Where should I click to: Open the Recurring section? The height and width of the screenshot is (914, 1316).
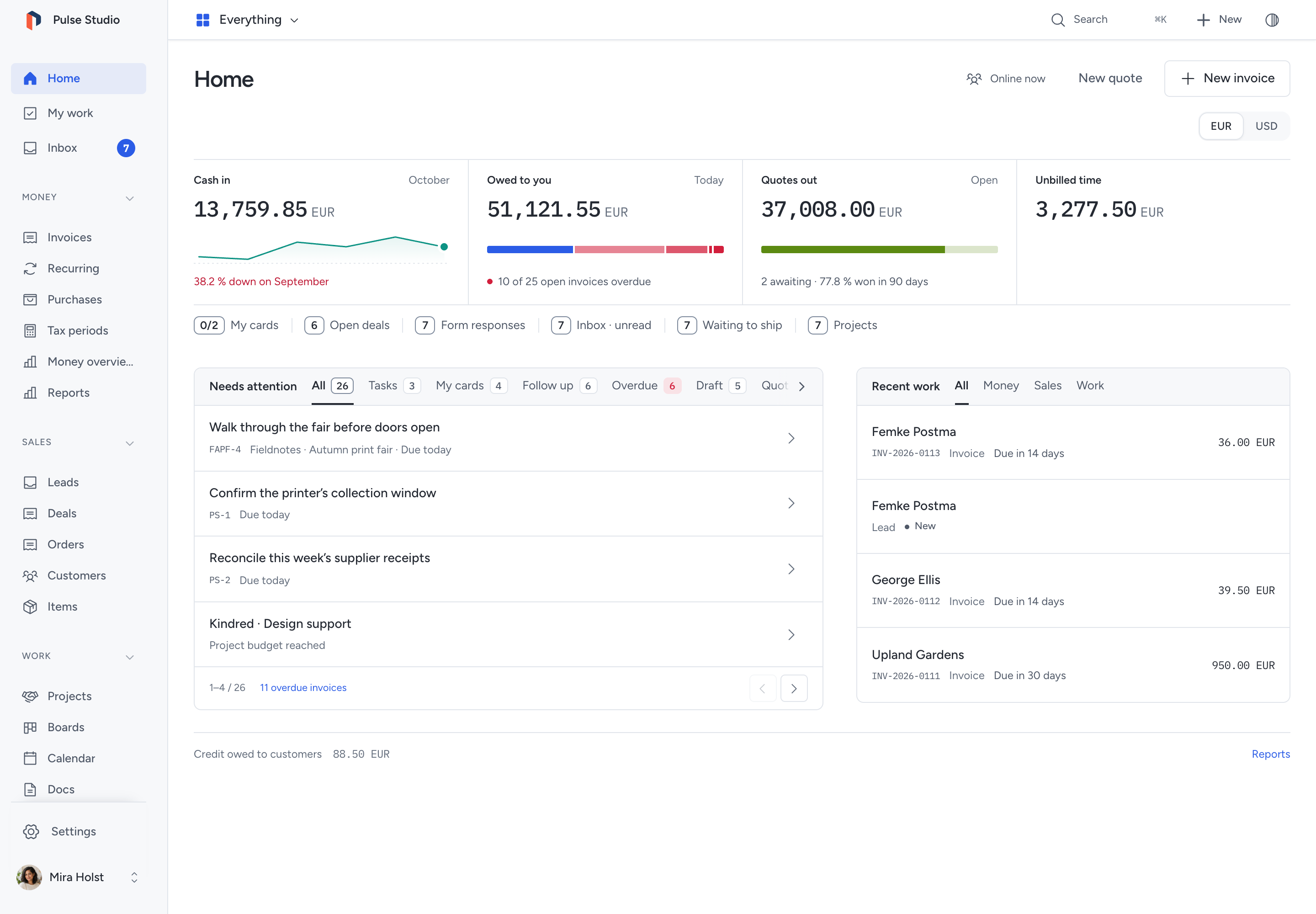[x=79, y=268]
